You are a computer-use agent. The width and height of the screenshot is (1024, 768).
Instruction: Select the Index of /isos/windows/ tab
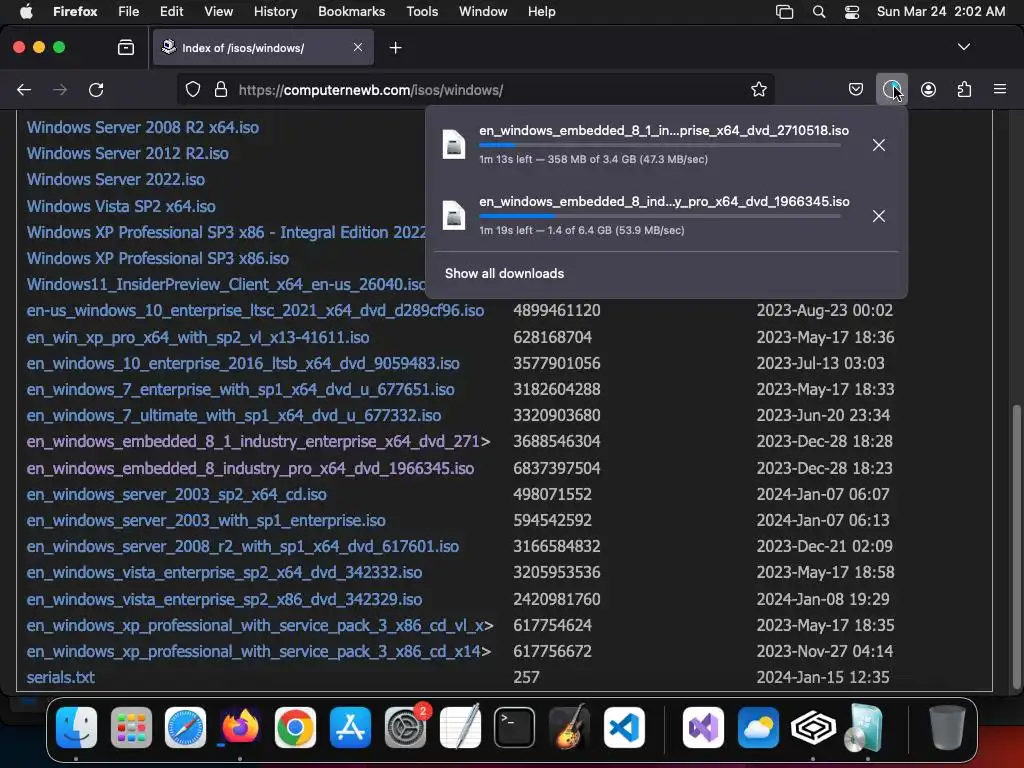click(x=263, y=48)
